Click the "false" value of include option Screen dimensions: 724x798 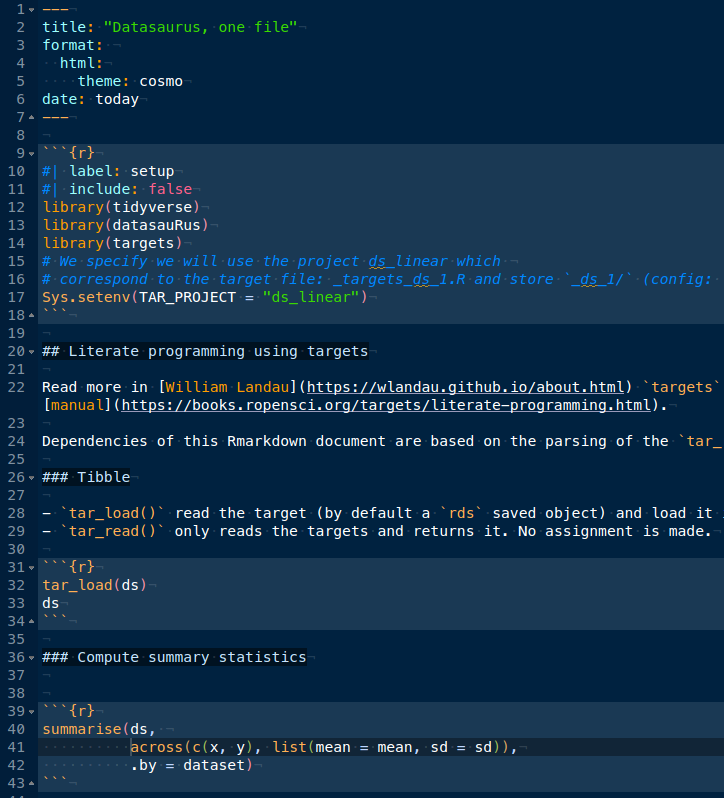click(169, 189)
